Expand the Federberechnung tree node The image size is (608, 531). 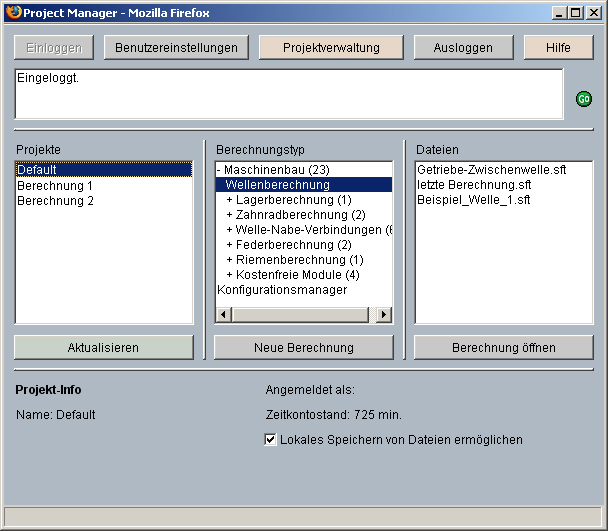(x=230, y=245)
